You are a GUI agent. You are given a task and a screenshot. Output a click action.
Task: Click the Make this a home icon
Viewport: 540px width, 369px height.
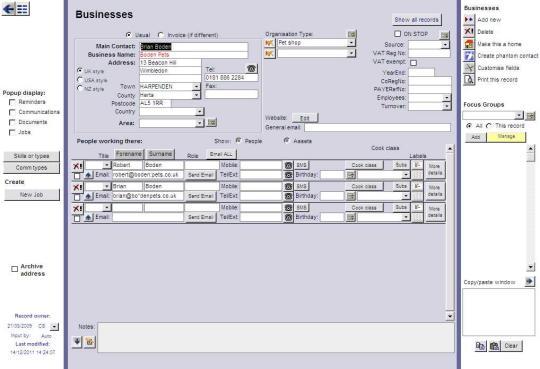(469, 44)
